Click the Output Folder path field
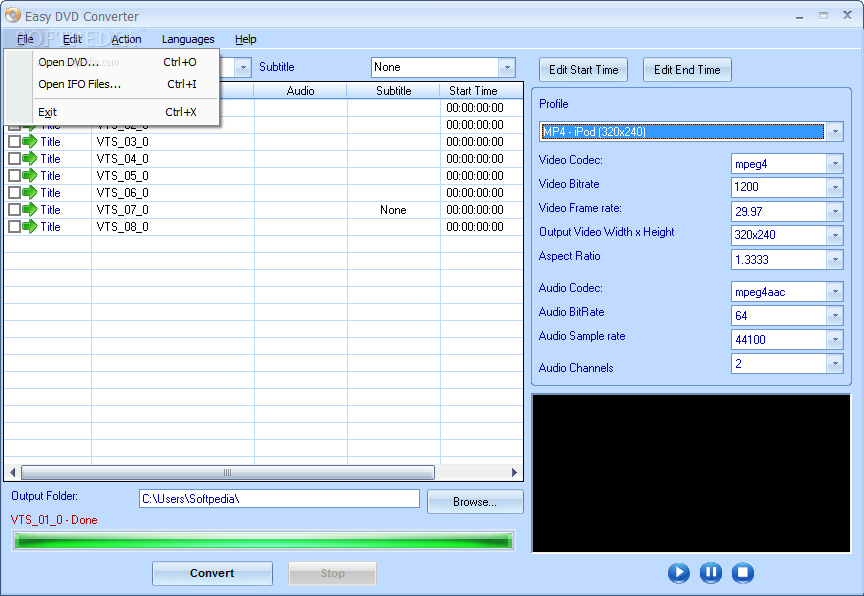The image size is (864, 596). click(x=279, y=499)
